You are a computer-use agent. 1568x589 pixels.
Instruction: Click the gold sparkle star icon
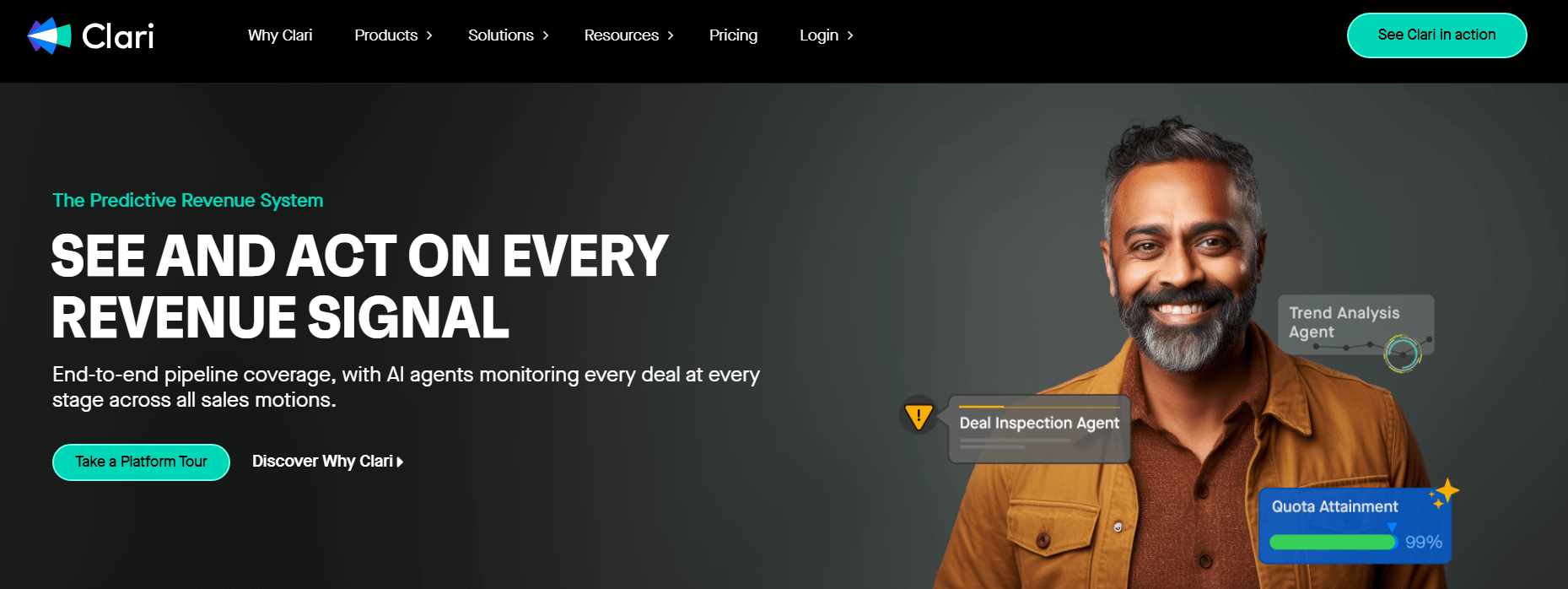point(1446,492)
